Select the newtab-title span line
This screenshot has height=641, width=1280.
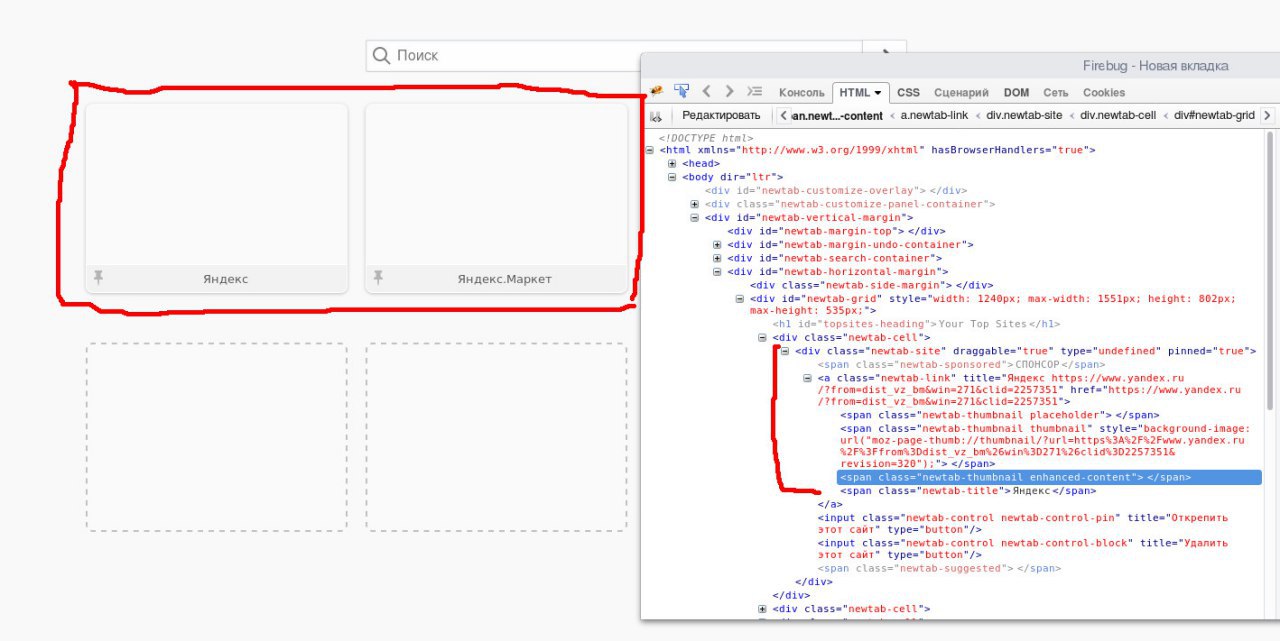968,491
